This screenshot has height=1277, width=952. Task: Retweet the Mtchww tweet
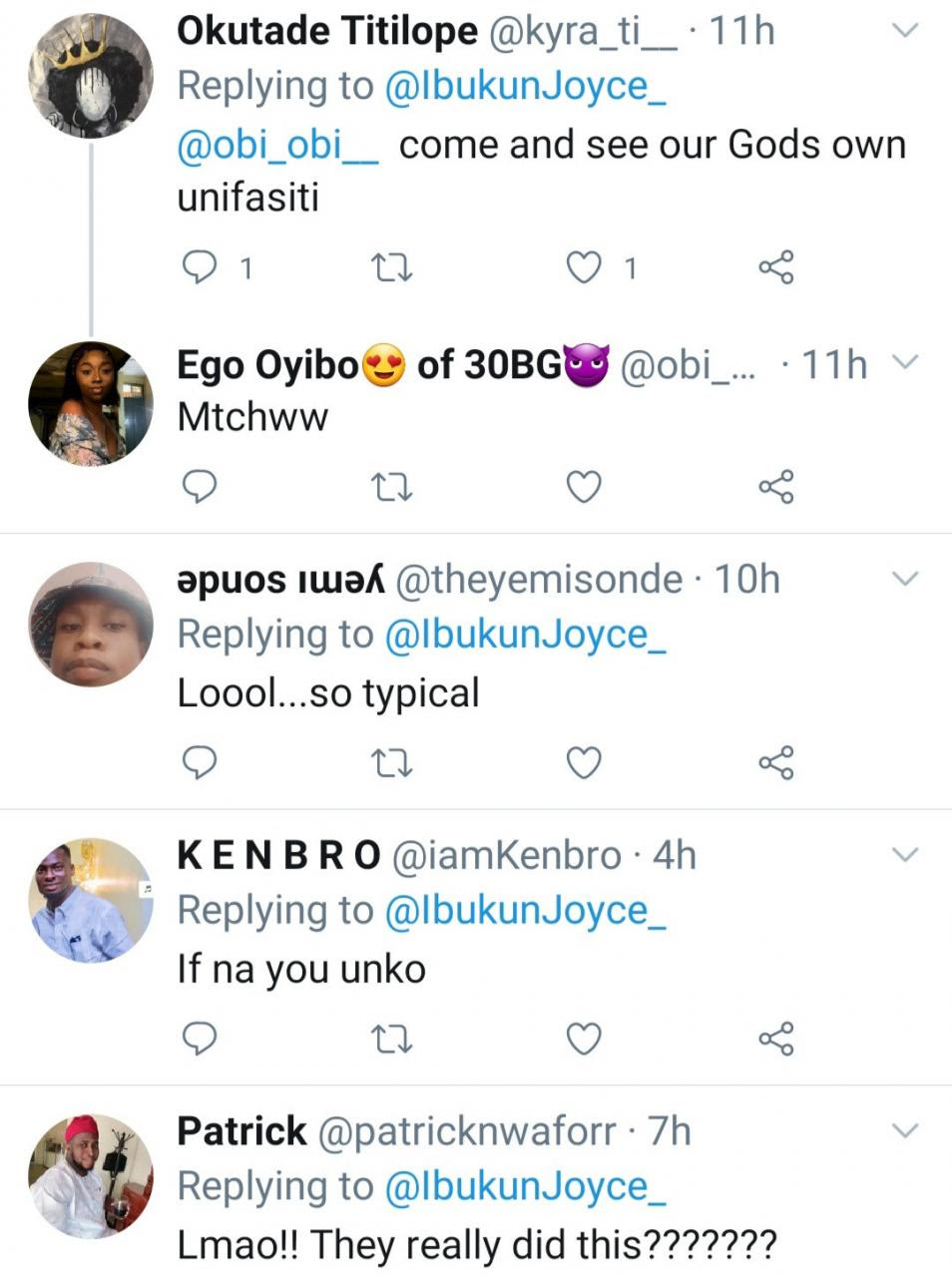click(391, 487)
